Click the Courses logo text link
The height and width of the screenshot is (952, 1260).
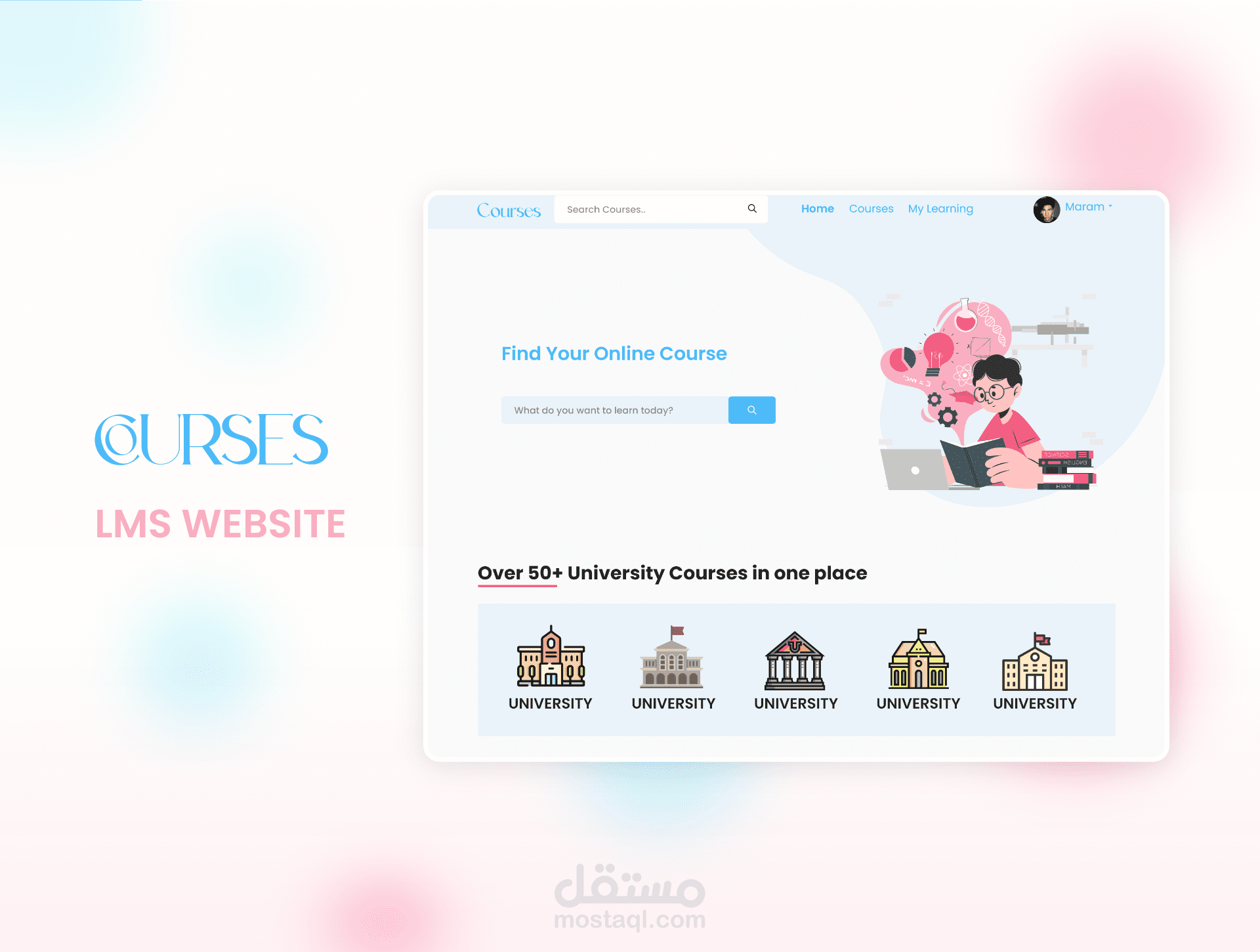[x=510, y=209]
